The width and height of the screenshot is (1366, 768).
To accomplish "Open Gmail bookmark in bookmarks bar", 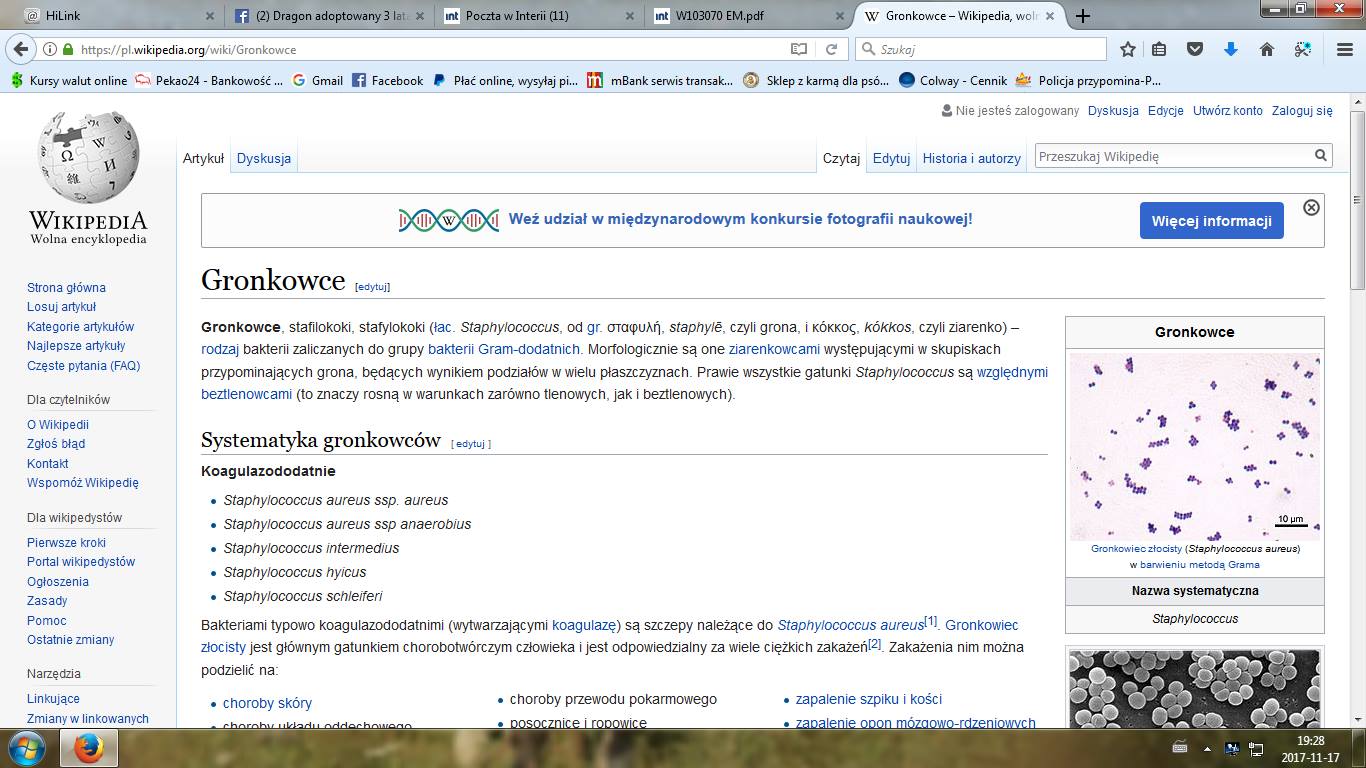I will (317, 81).
